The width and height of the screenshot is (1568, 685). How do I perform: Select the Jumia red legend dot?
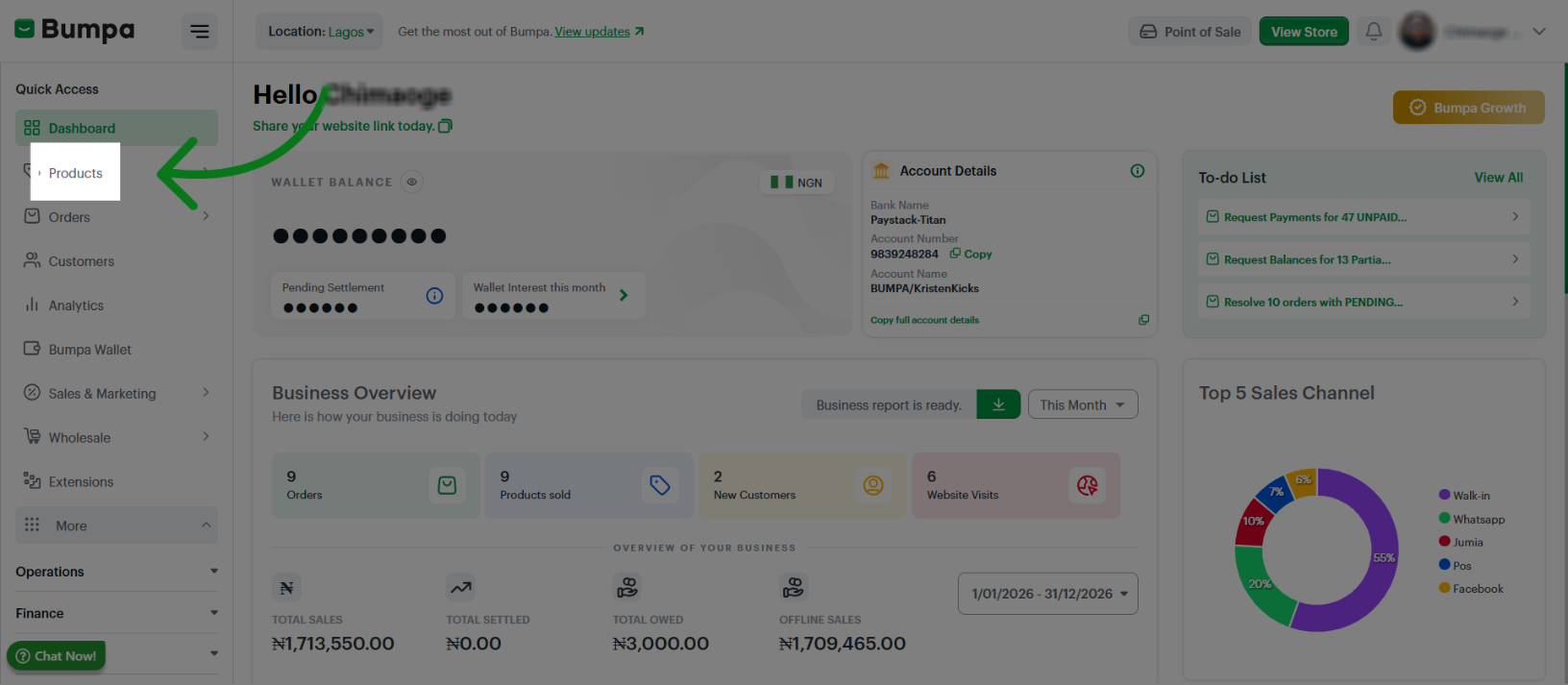[1444, 541]
